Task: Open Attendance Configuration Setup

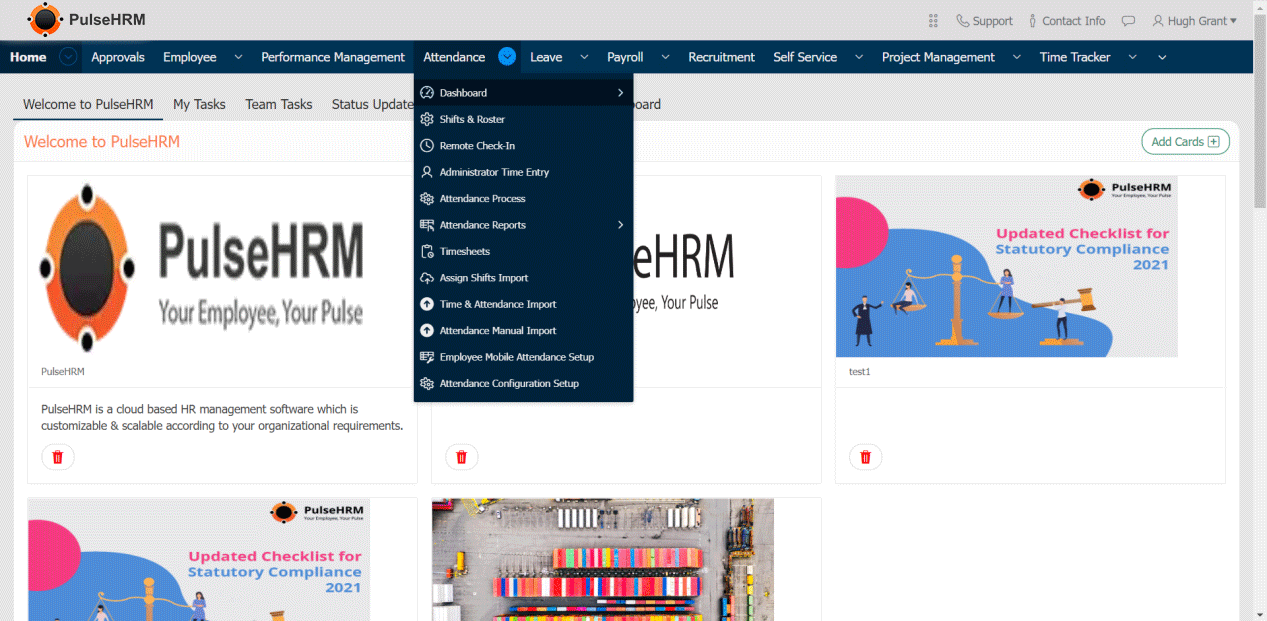Action: point(509,384)
